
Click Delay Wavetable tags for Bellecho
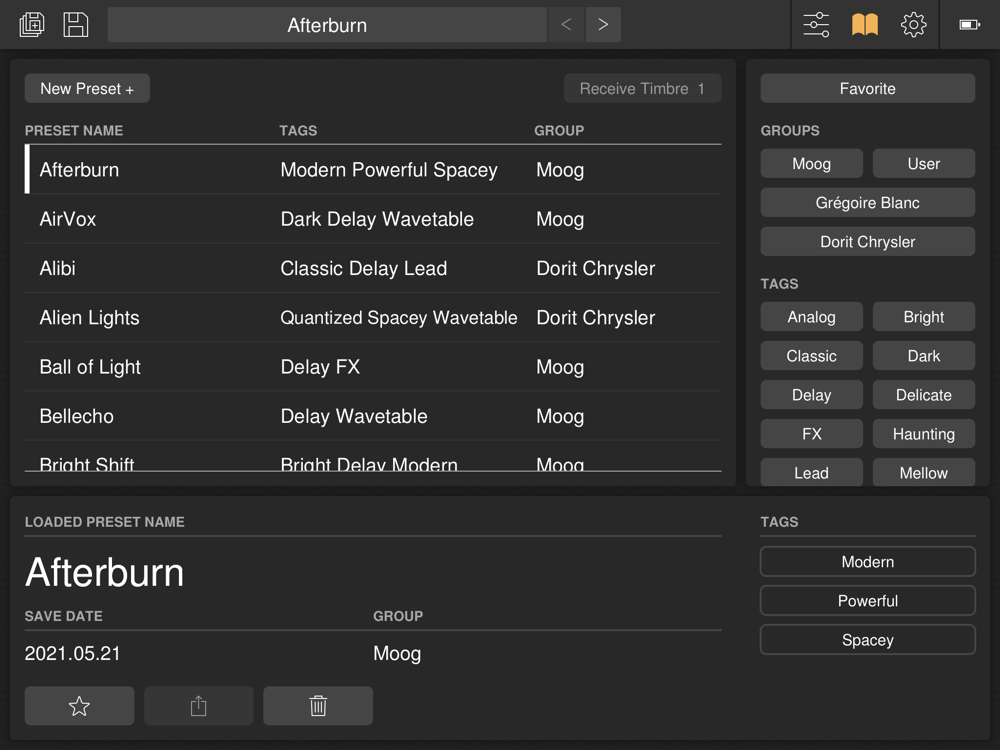pos(354,416)
